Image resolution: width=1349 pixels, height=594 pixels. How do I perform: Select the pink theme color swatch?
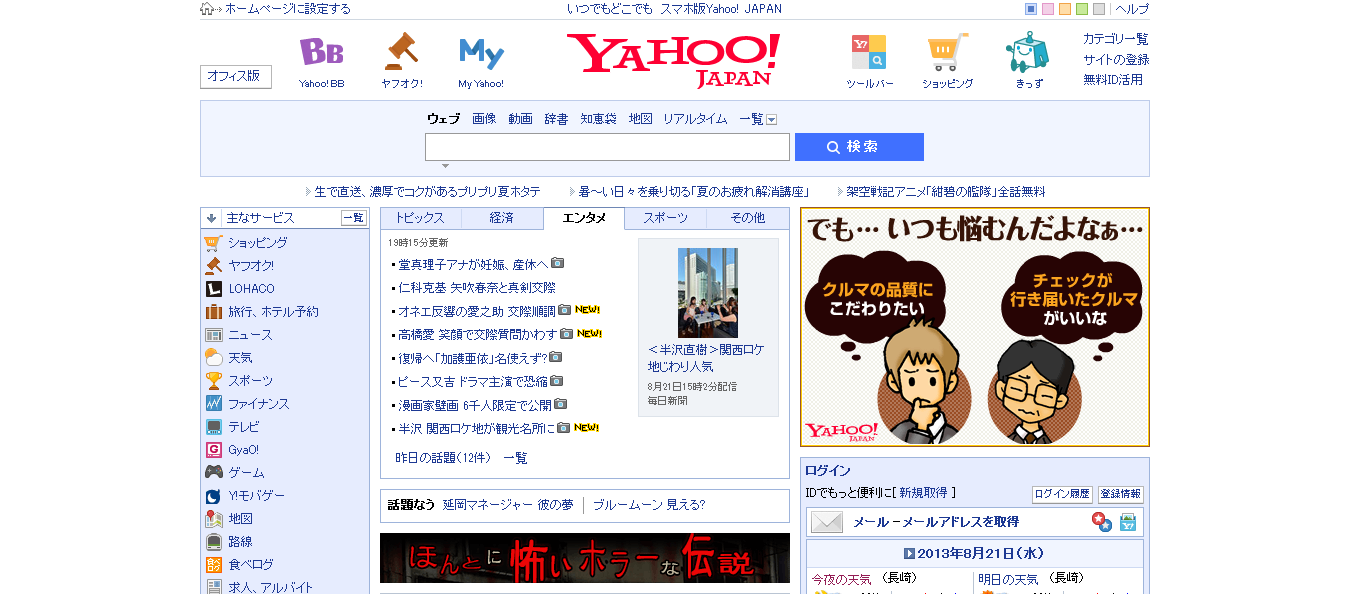(1048, 9)
